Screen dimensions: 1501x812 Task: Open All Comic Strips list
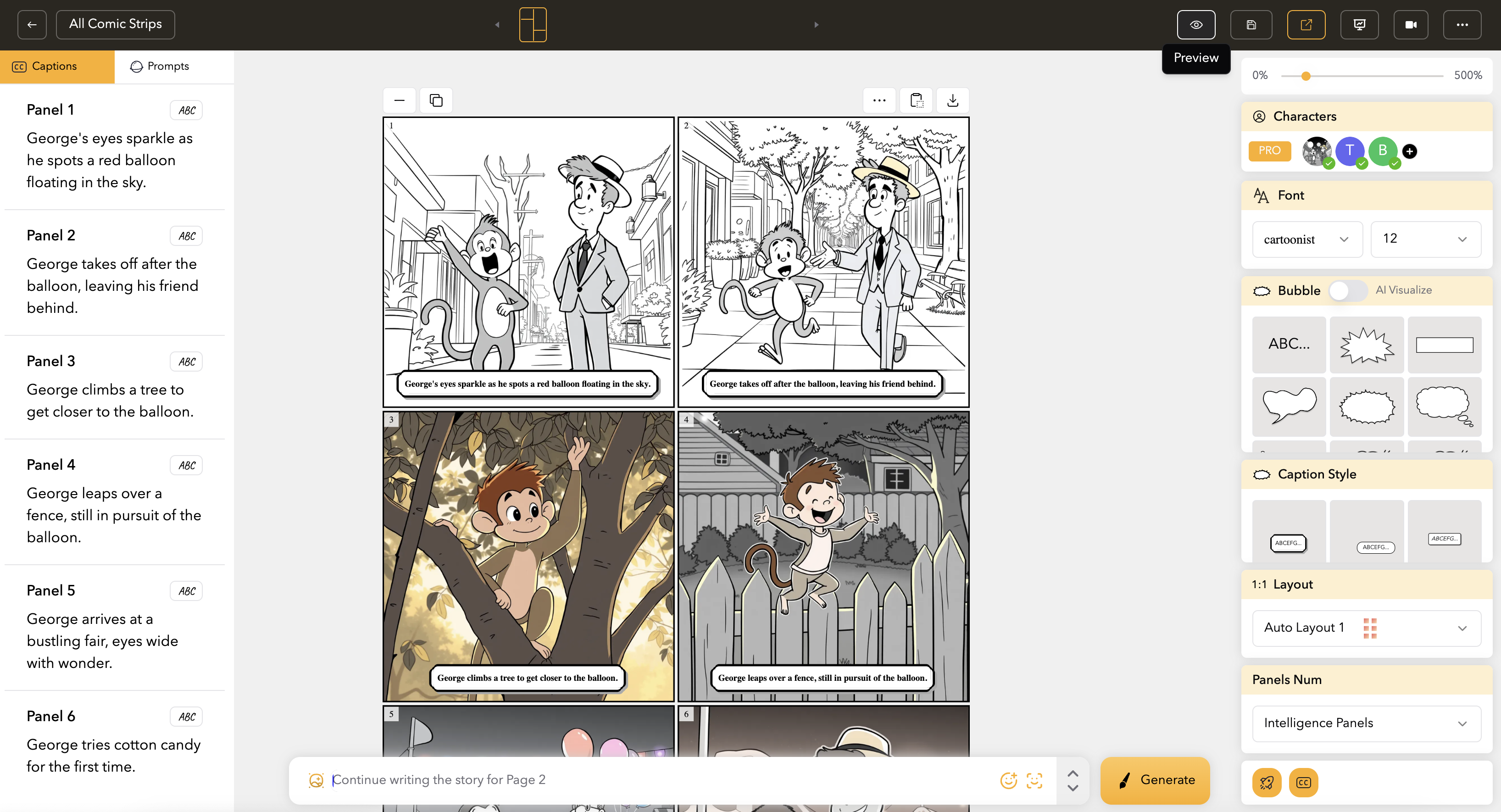click(x=115, y=24)
